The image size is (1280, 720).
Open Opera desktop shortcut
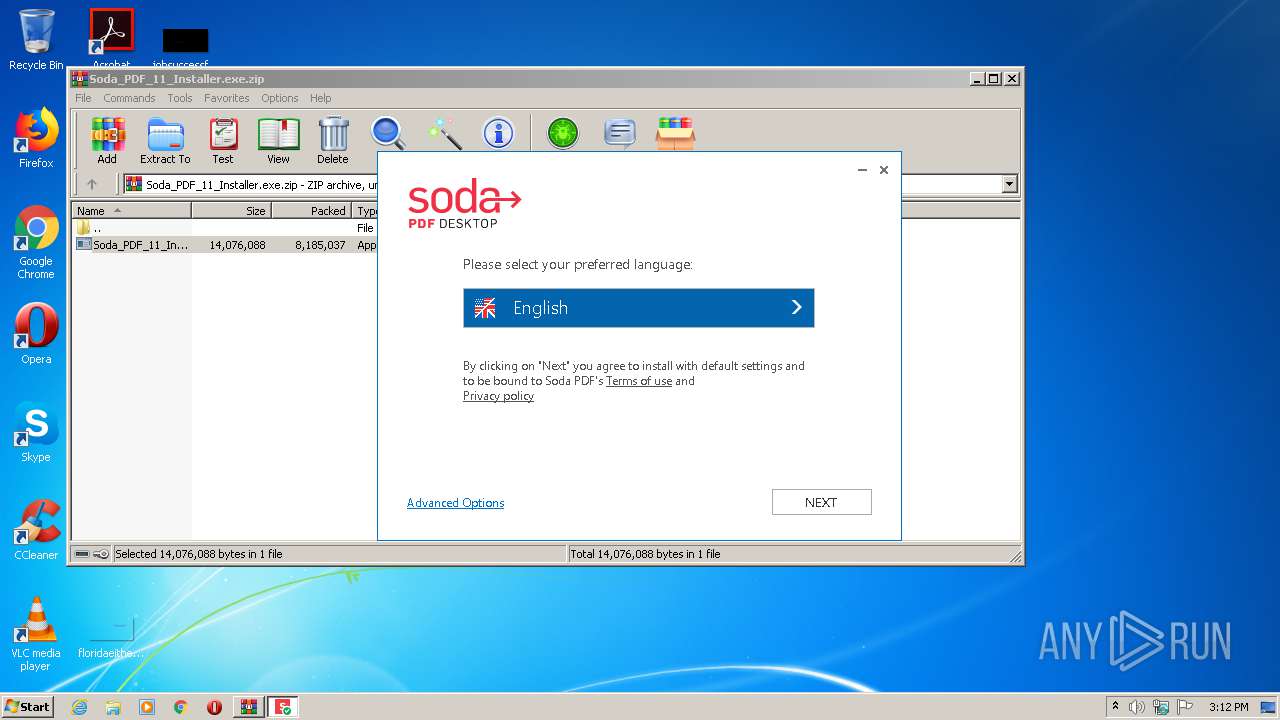point(36,334)
